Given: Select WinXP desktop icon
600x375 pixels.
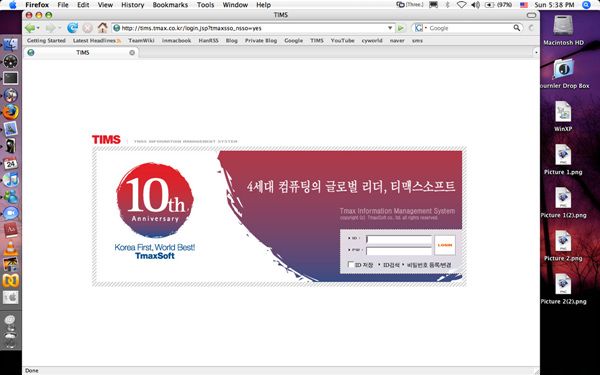Looking at the screenshot, I should pos(563,116).
